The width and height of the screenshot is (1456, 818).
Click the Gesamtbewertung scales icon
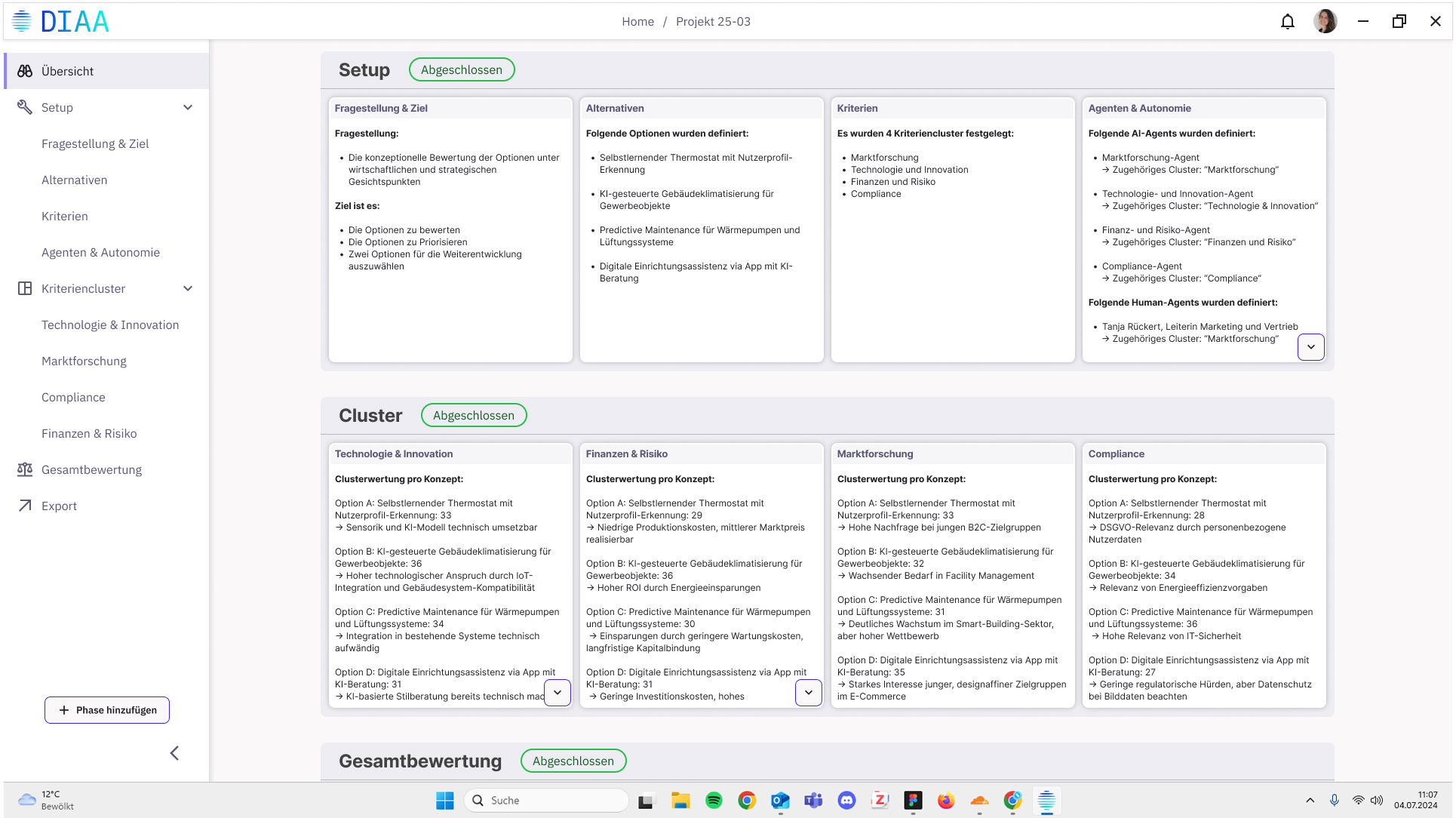tap(25, 469)
